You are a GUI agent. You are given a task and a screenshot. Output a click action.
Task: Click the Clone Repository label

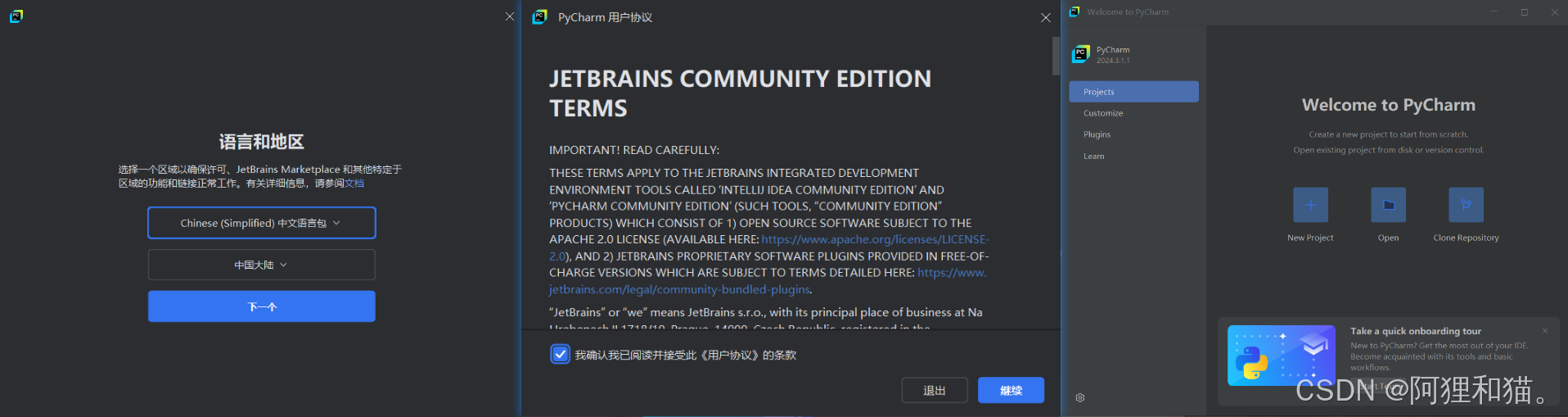pos(1466,238)
